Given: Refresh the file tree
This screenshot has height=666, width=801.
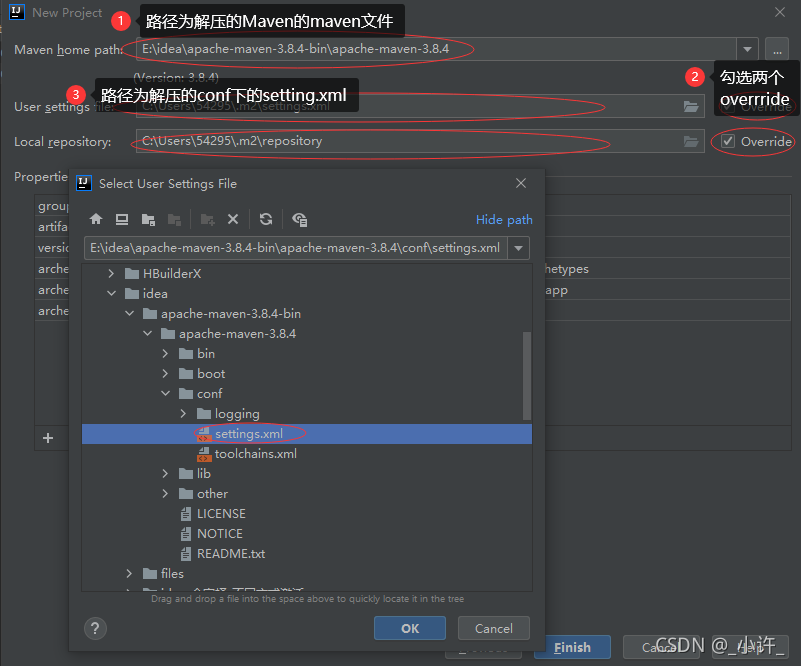Looking at the screenshot, I should tap(266, 220).
